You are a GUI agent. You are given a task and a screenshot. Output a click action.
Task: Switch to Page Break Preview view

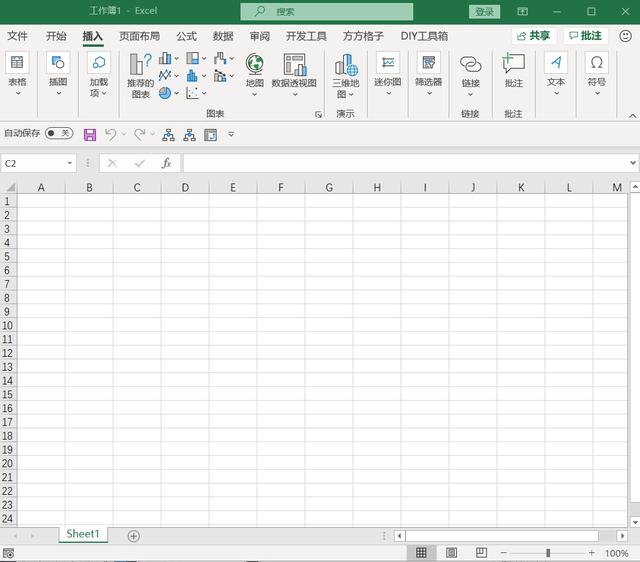point(481,553)
